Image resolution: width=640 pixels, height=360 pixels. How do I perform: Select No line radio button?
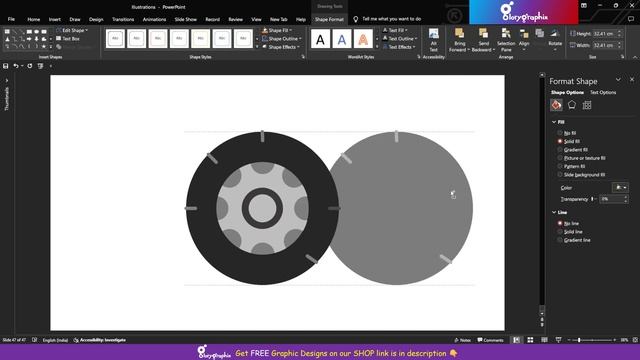tap(560, 223)
